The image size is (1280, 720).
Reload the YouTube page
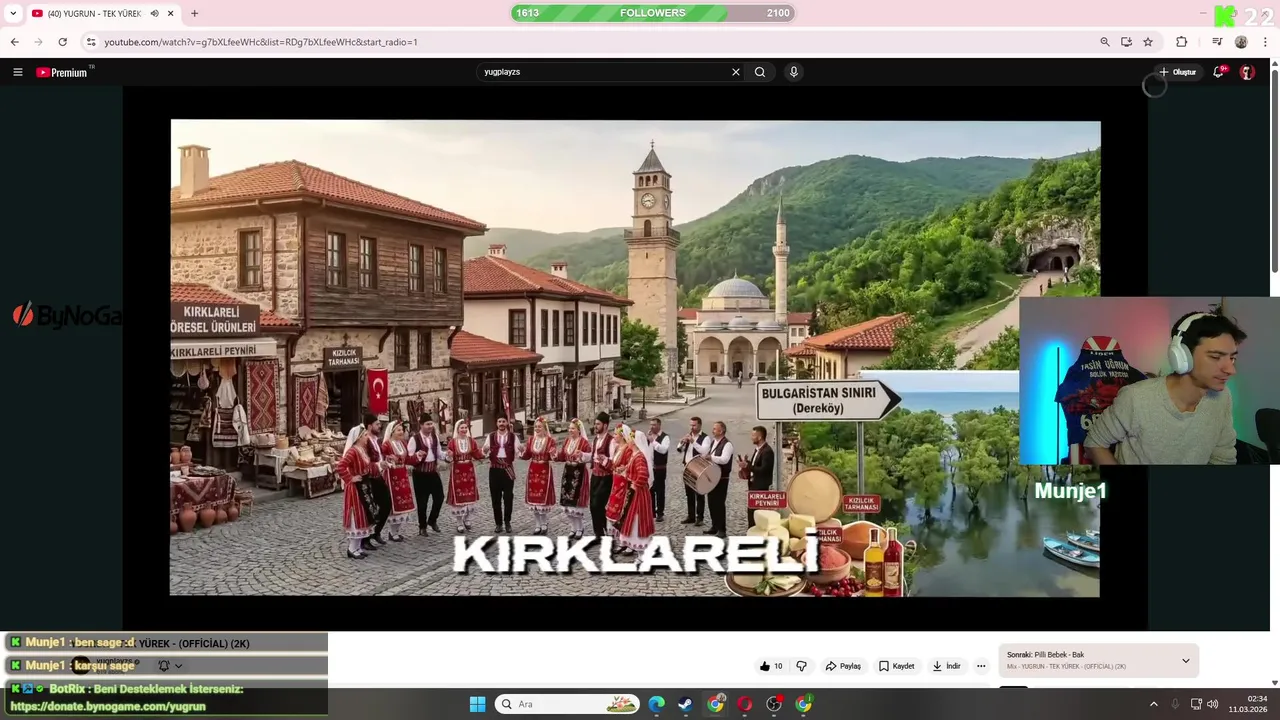point(62,42)
